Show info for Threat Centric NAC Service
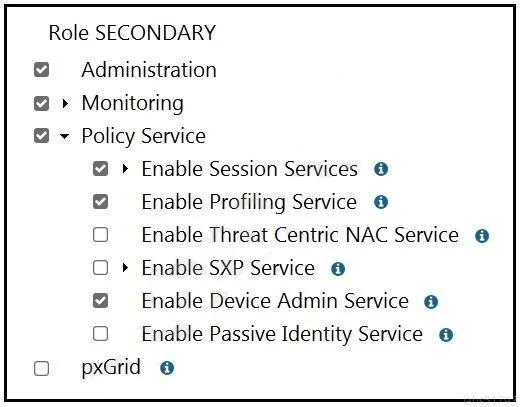Screen dimensions: 520x407 pos(482,236)
